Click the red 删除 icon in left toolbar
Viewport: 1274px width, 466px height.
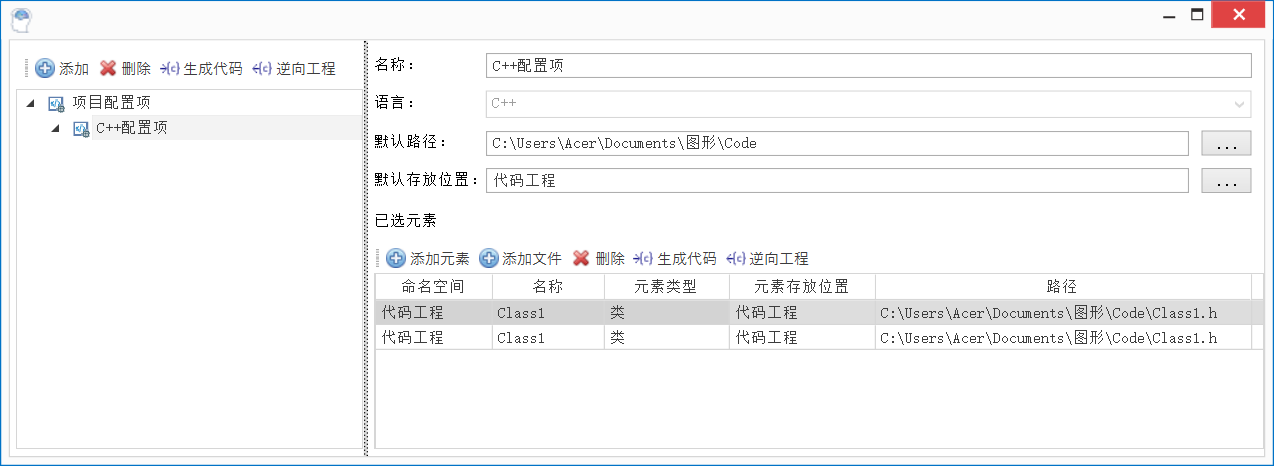click(x=108, y=69)
